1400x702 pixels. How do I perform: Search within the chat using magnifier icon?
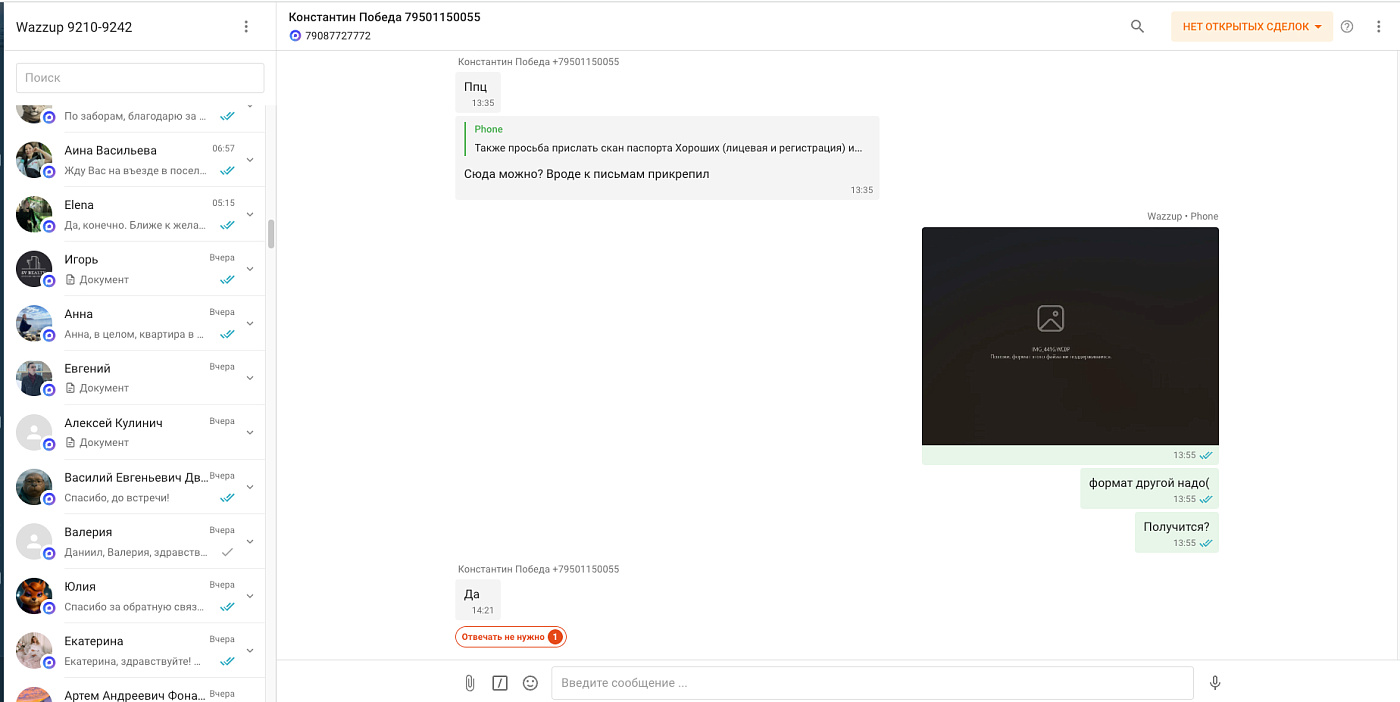click(x=1137, y=27)
